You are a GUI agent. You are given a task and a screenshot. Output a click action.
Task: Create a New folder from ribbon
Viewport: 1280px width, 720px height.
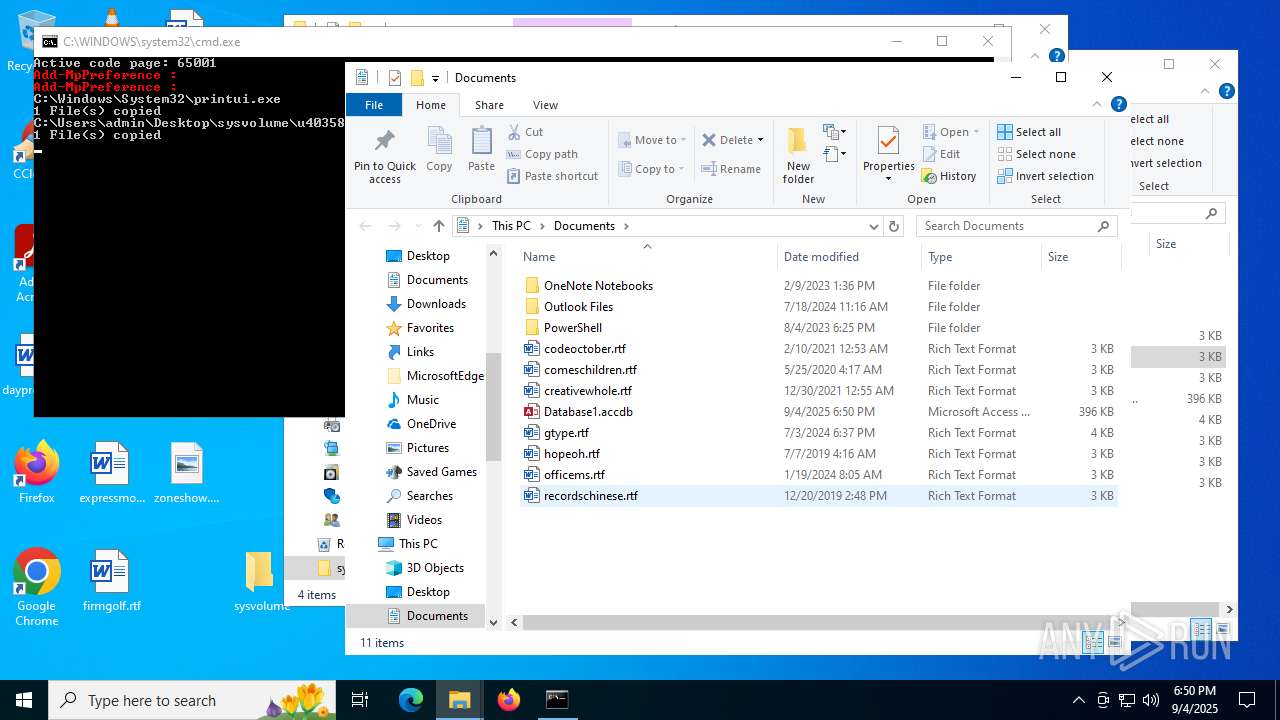(798, 155)
